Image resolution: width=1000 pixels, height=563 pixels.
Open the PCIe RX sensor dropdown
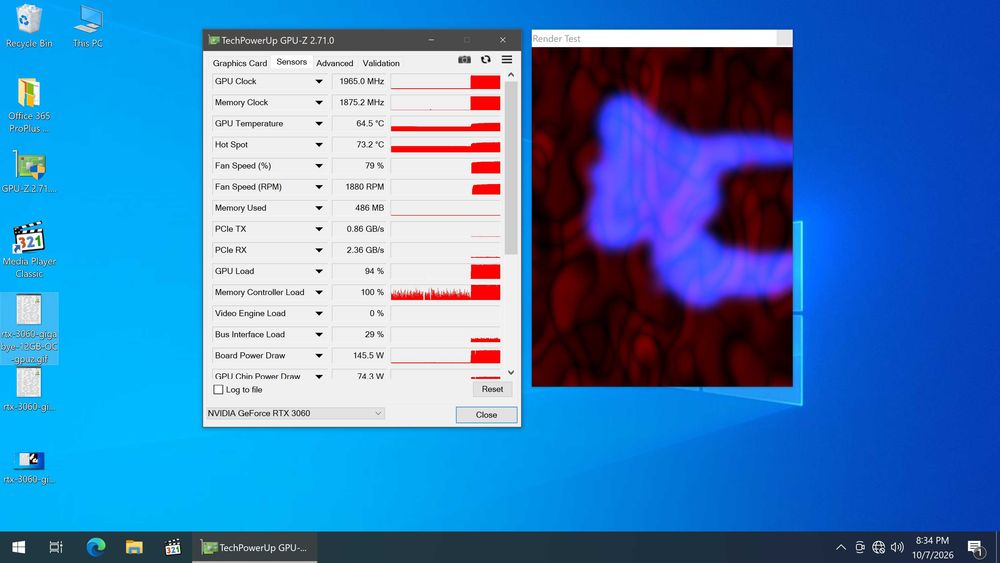pyautogui.click(x=319, y=250)
